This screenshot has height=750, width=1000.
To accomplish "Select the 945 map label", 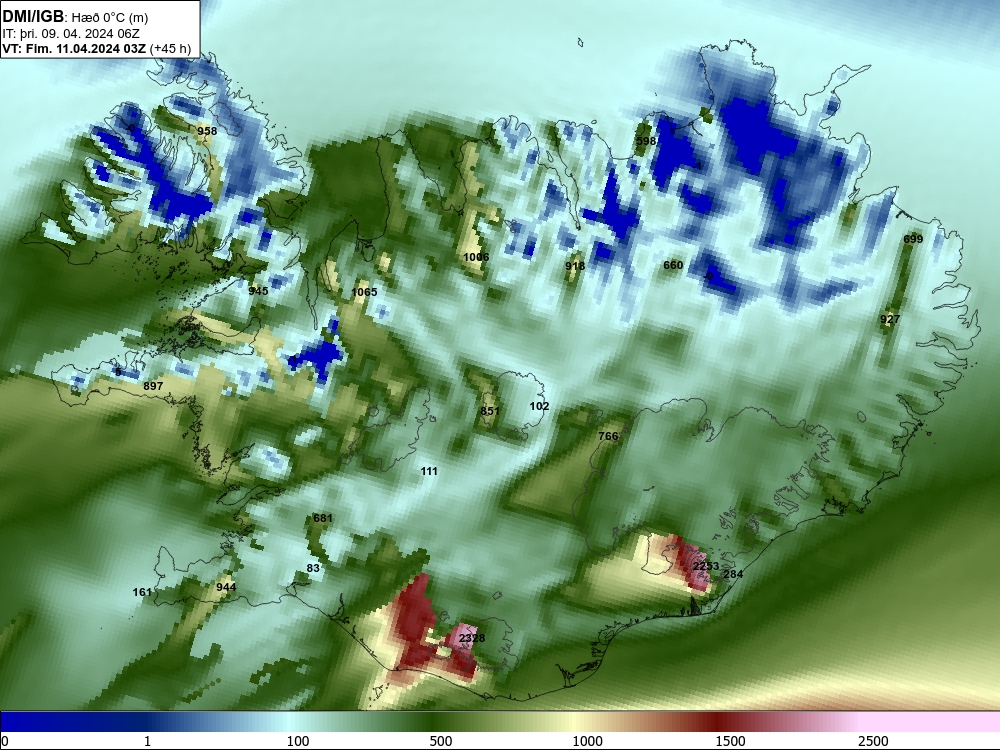I will pos(258,291).
